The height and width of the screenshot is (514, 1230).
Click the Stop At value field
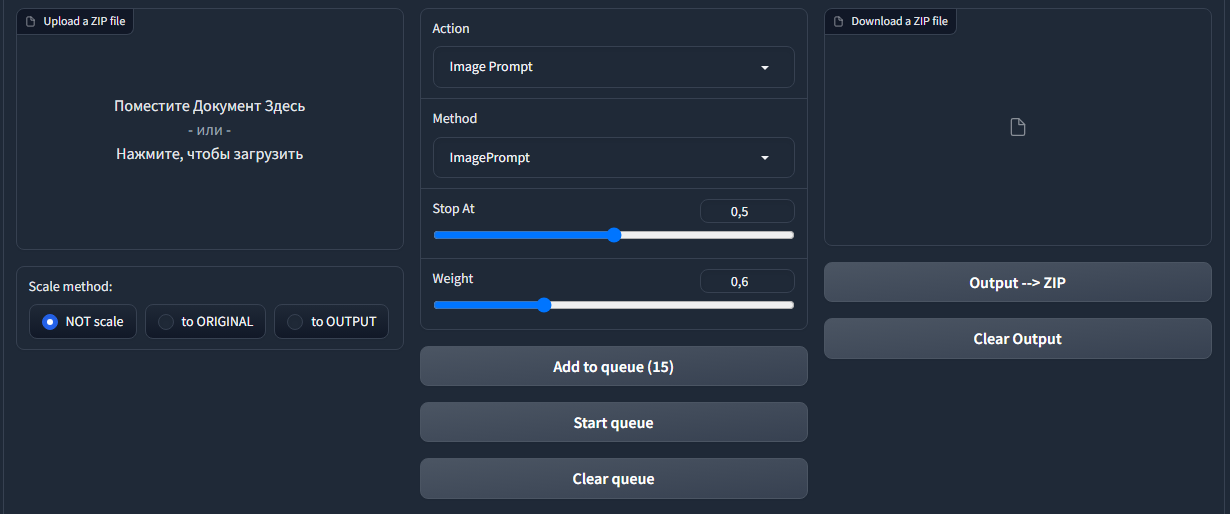746,211
